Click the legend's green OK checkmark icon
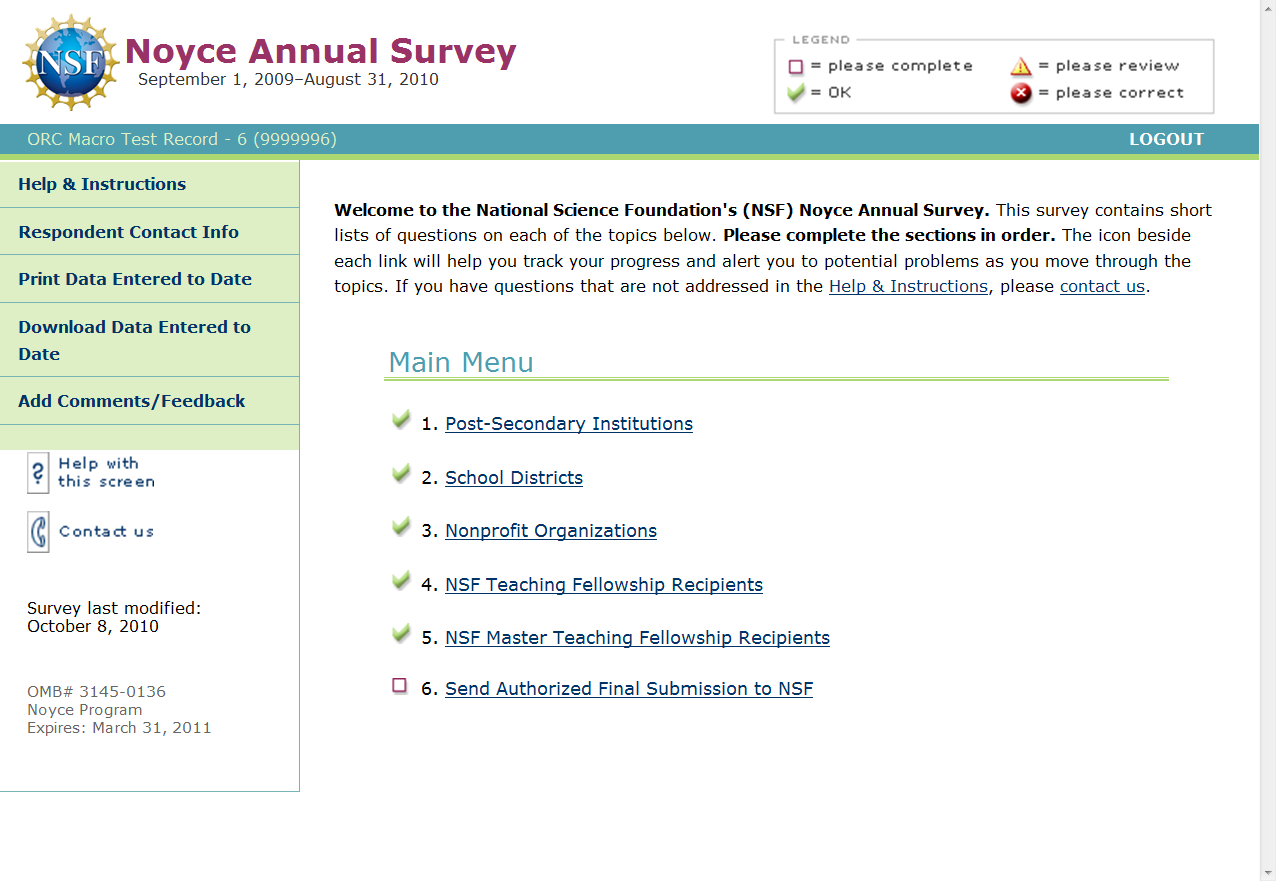Image resolution: width=1276 pixels, height=881 pixels. (796, 93)
